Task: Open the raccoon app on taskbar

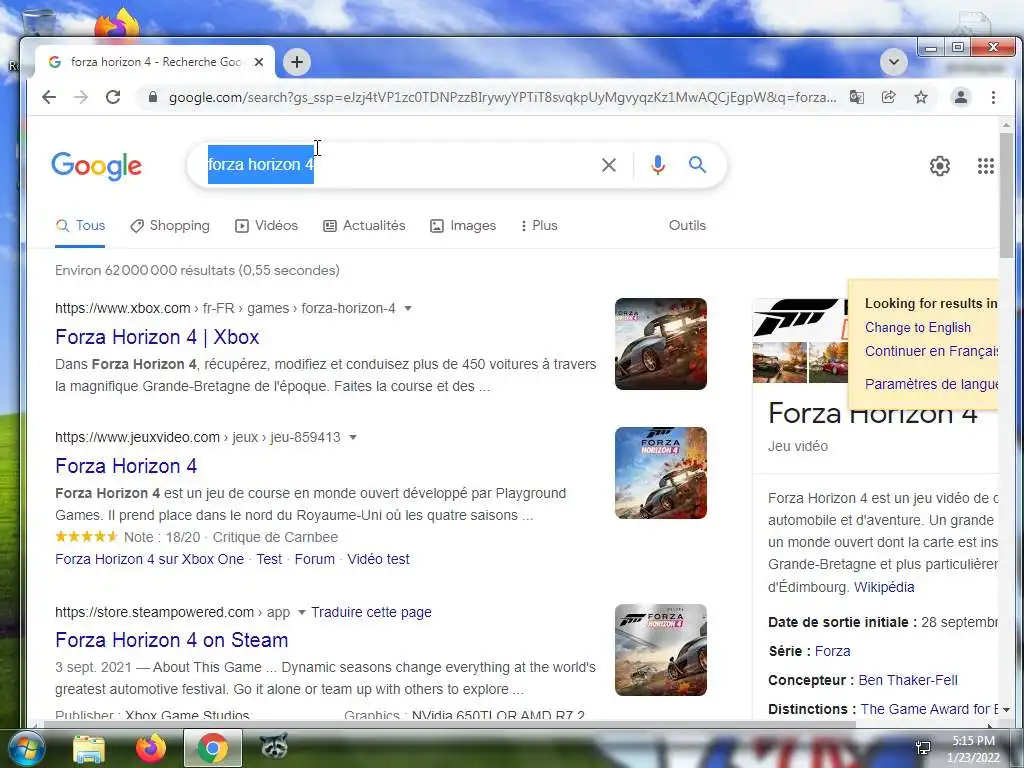Action: (x=274, y=746)
